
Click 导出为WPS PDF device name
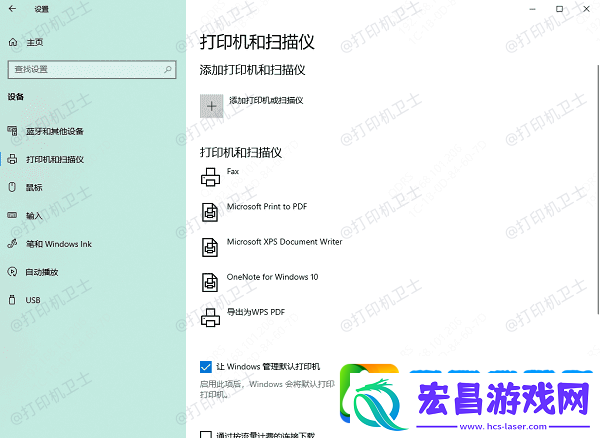click(x=256, y=312)
